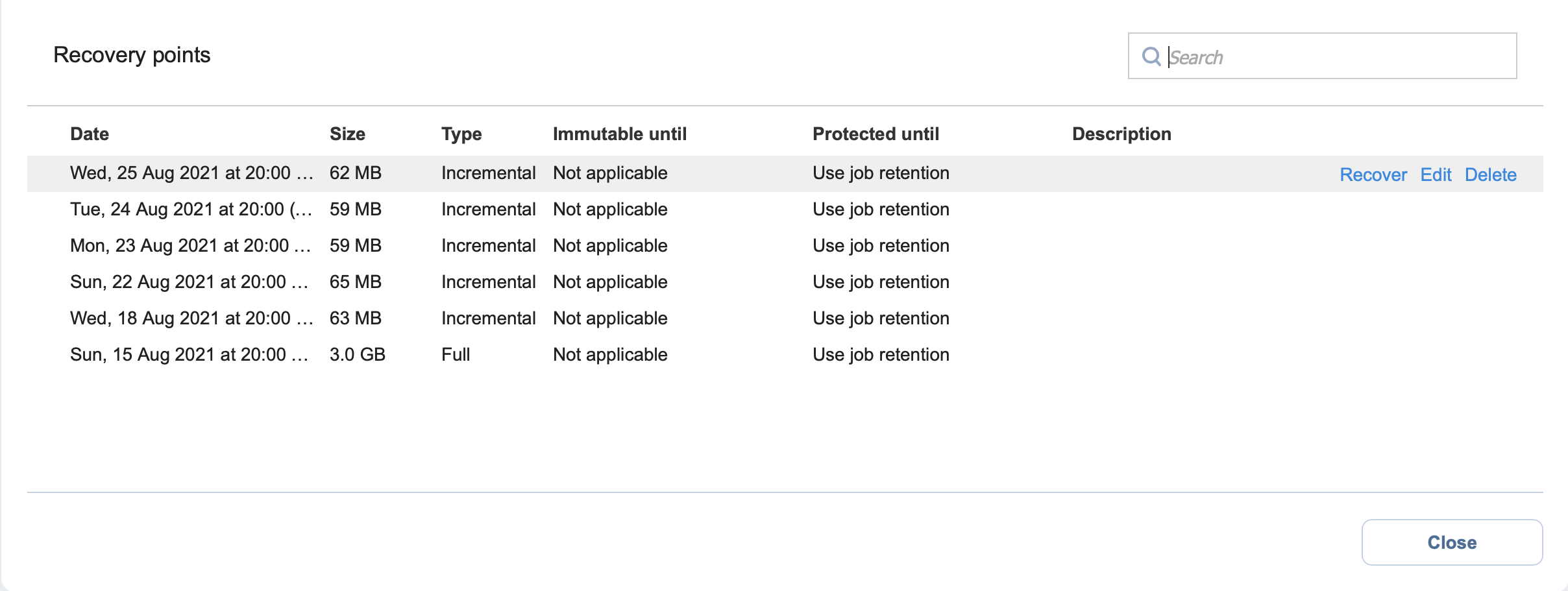Delete the 25 Aug recovery point

click(1491, 175)
